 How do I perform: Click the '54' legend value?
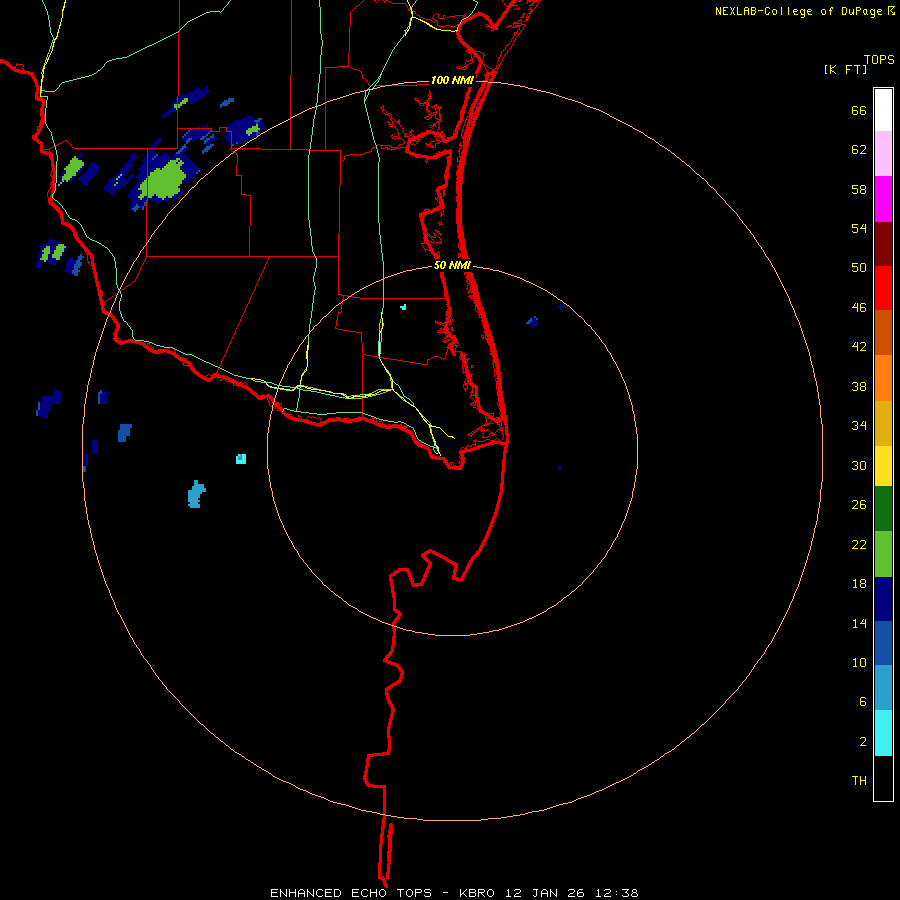coord(859,228)
